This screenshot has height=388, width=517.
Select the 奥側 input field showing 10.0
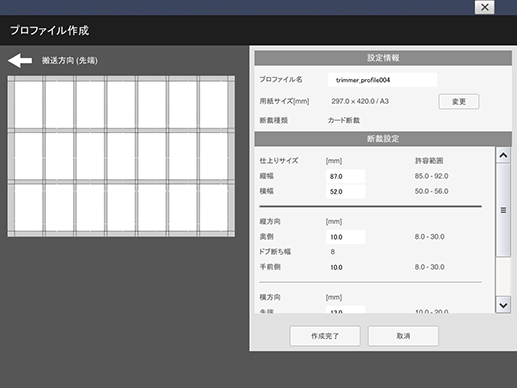(346, 237)
